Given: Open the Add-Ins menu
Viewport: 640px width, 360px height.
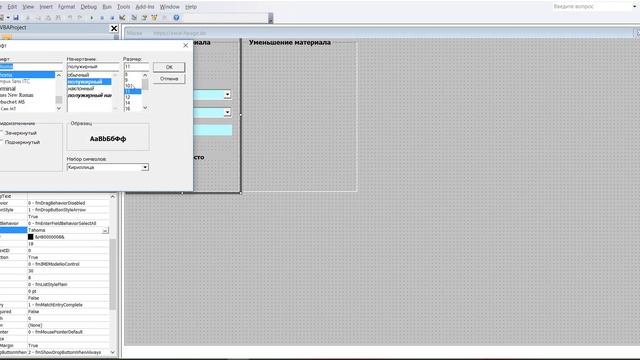Looking at the screenshot, I should [x=145, y=7].
